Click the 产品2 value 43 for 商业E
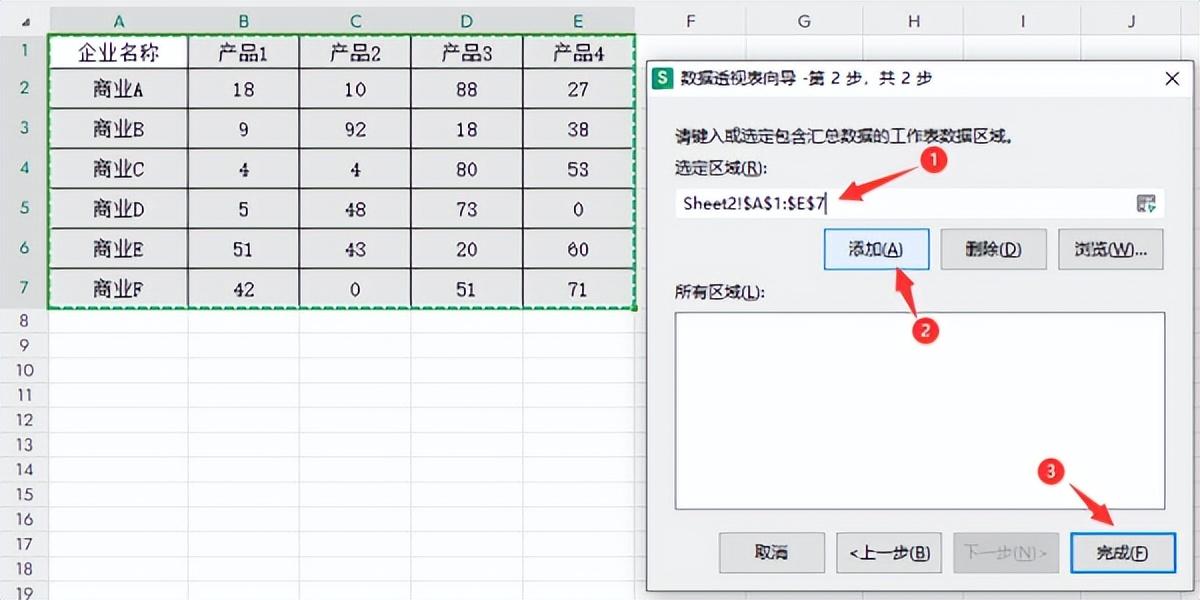 click(x=355, y=249)
